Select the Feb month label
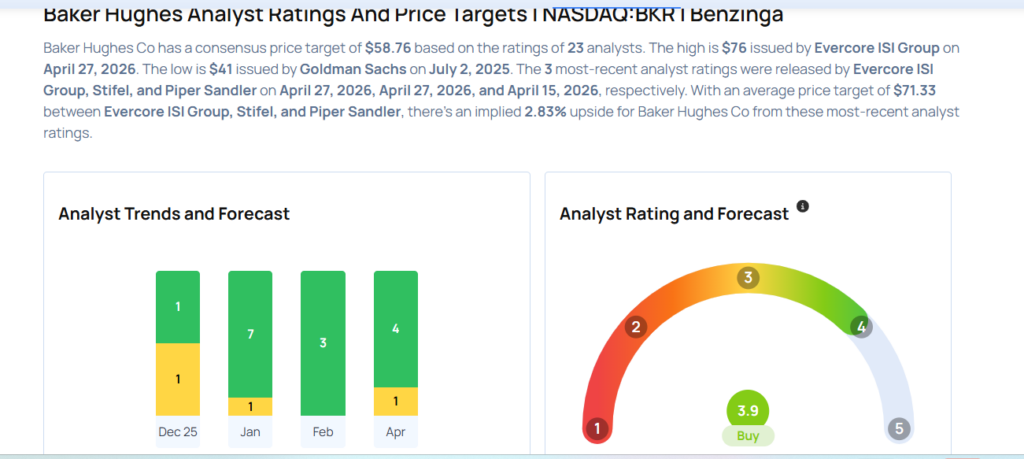This screenshot has width=1024, height=459. (323, 432)
